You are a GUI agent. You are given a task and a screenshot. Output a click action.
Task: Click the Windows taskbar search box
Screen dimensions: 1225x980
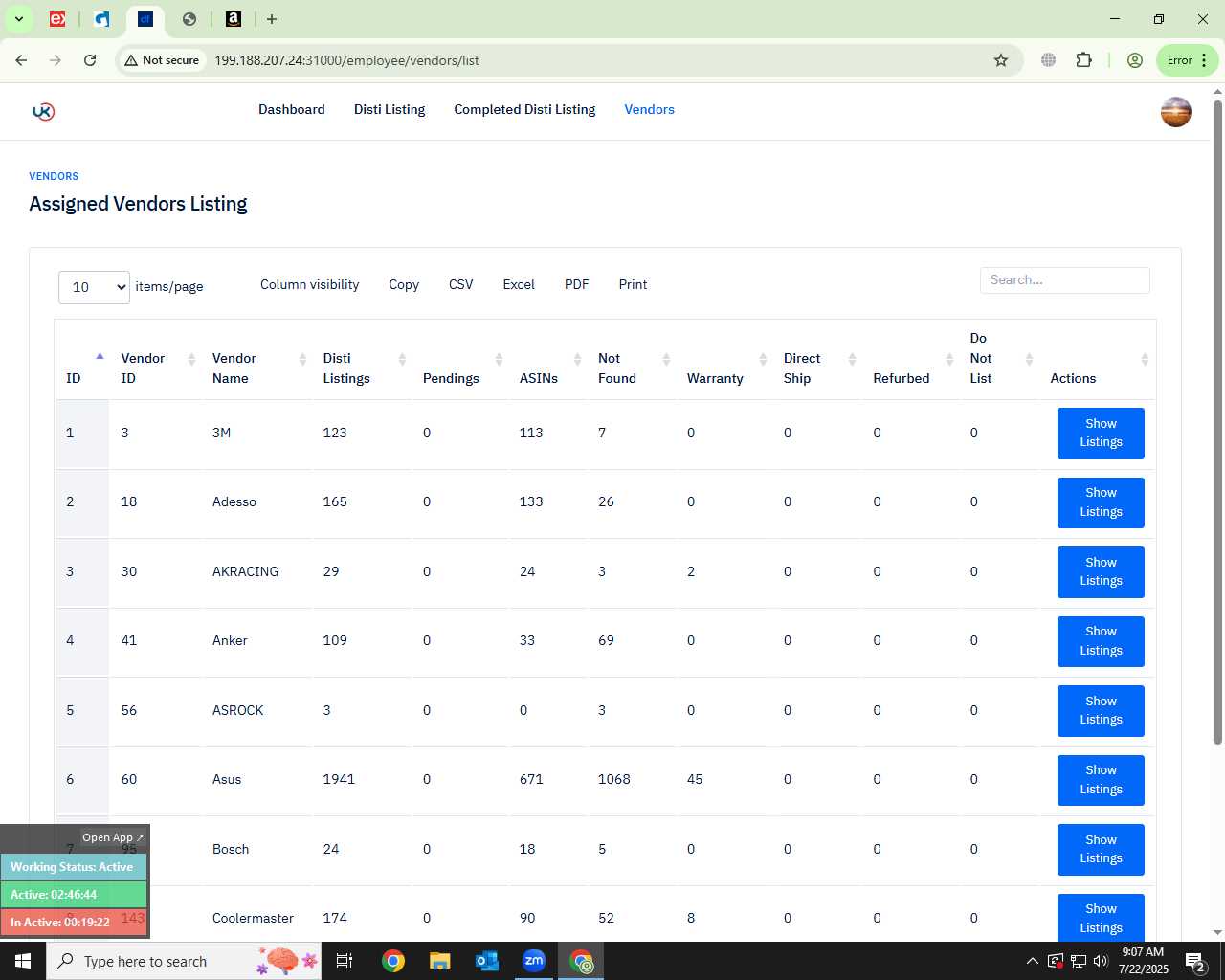(186, 961)
